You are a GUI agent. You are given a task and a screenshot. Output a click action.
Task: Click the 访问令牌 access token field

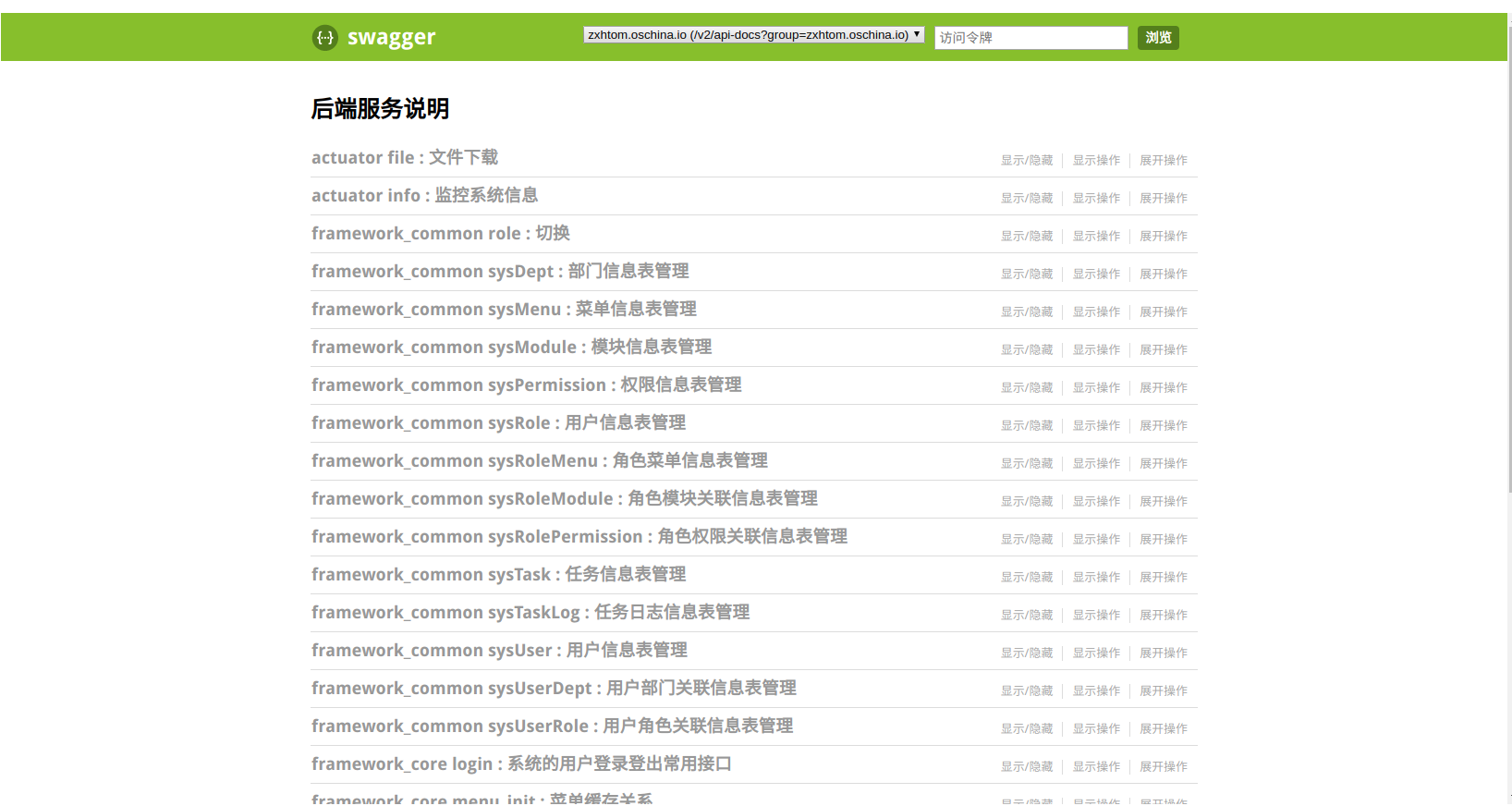(x=1030, y=38)
